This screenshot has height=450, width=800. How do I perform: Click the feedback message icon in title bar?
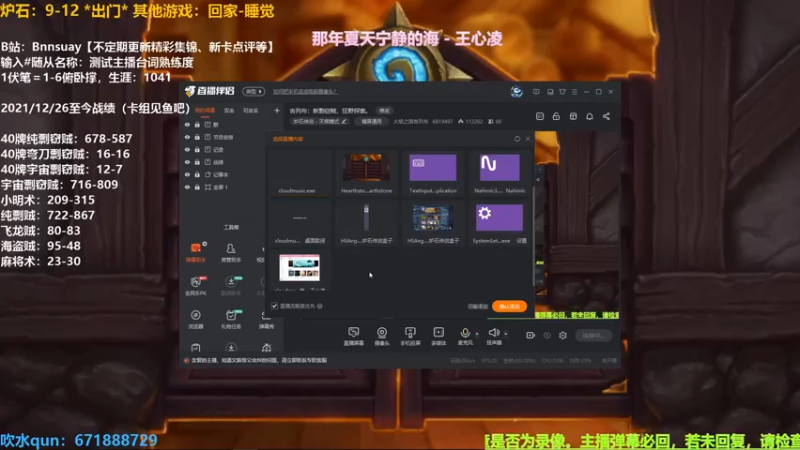click(536, 92)
